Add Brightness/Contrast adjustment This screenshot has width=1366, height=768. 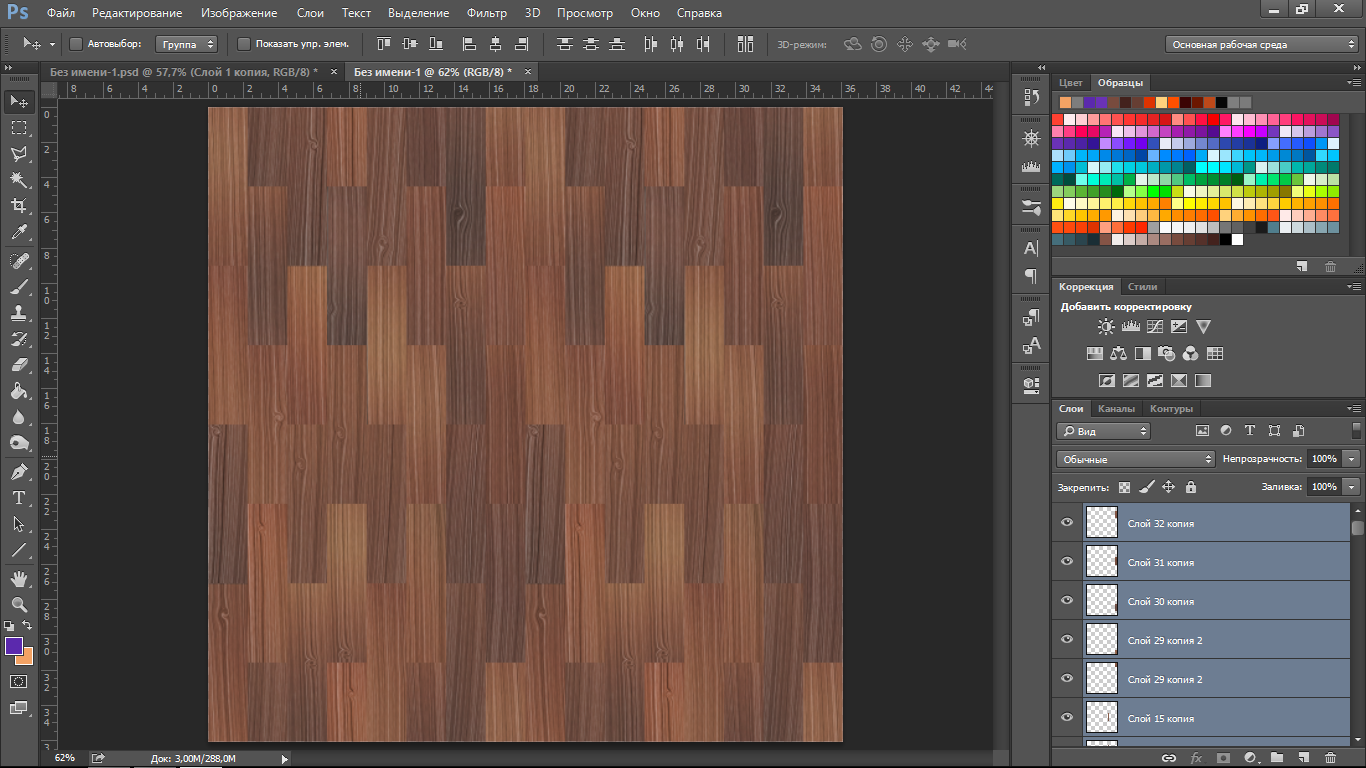tap(1106, 327)
